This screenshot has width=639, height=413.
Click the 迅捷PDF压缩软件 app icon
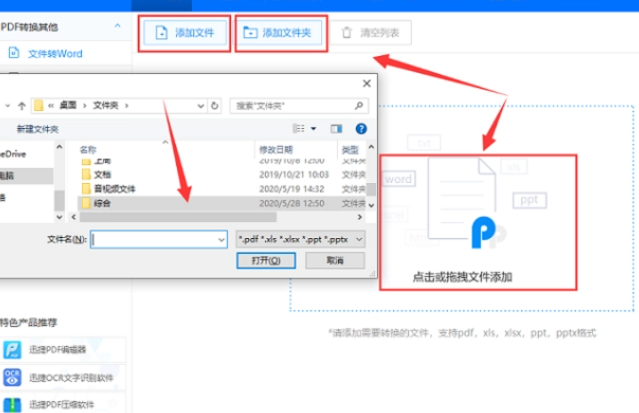[x=12, y=405]
